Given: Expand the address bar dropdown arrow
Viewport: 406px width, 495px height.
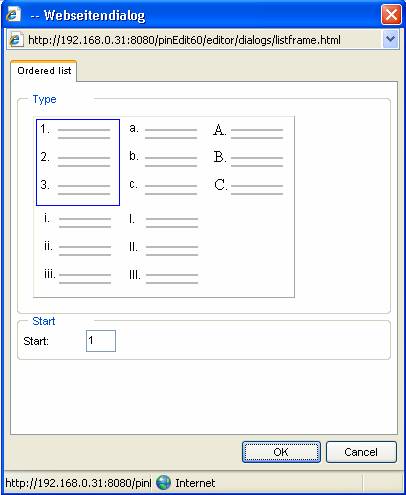Looking at the screenshot, I should 390,40.
